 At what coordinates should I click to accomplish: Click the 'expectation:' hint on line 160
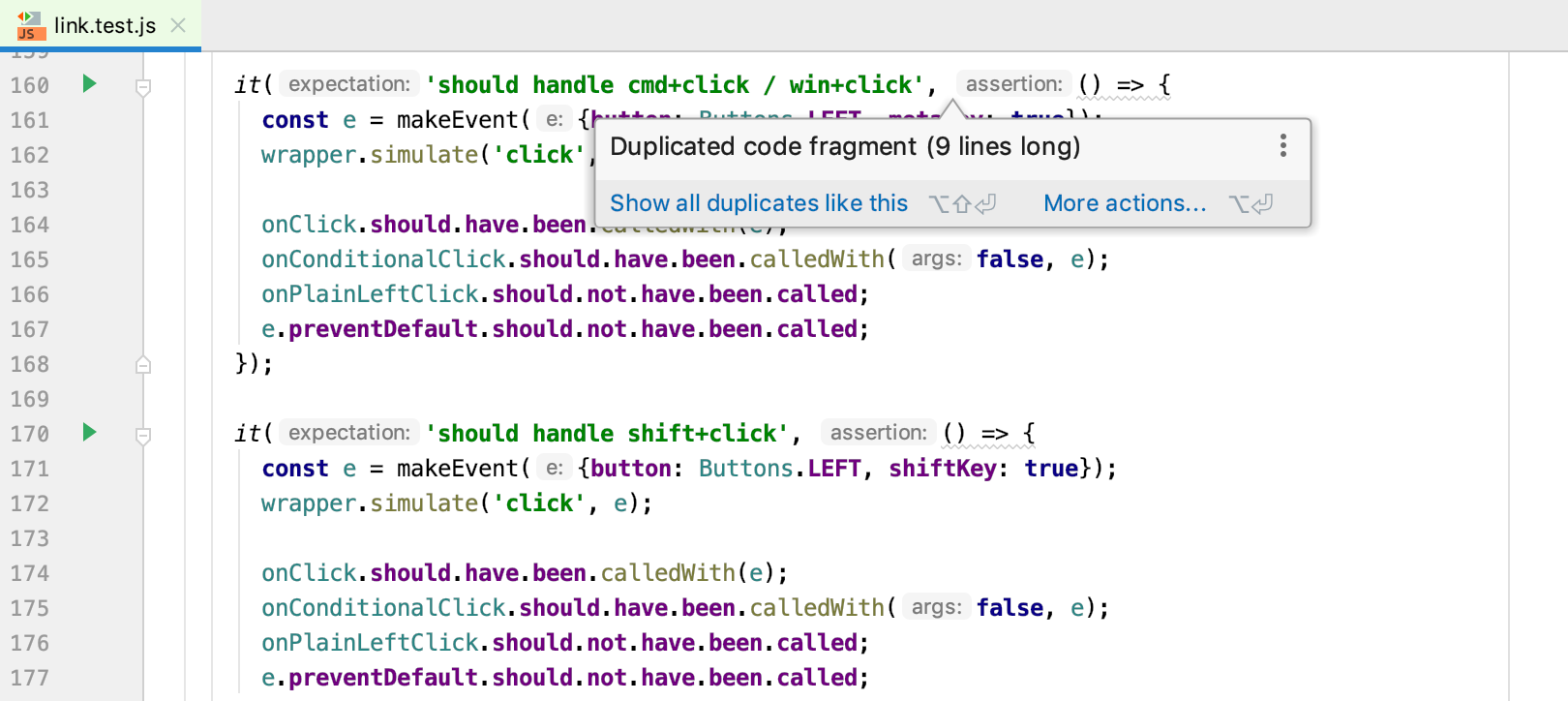click(348, 84)
